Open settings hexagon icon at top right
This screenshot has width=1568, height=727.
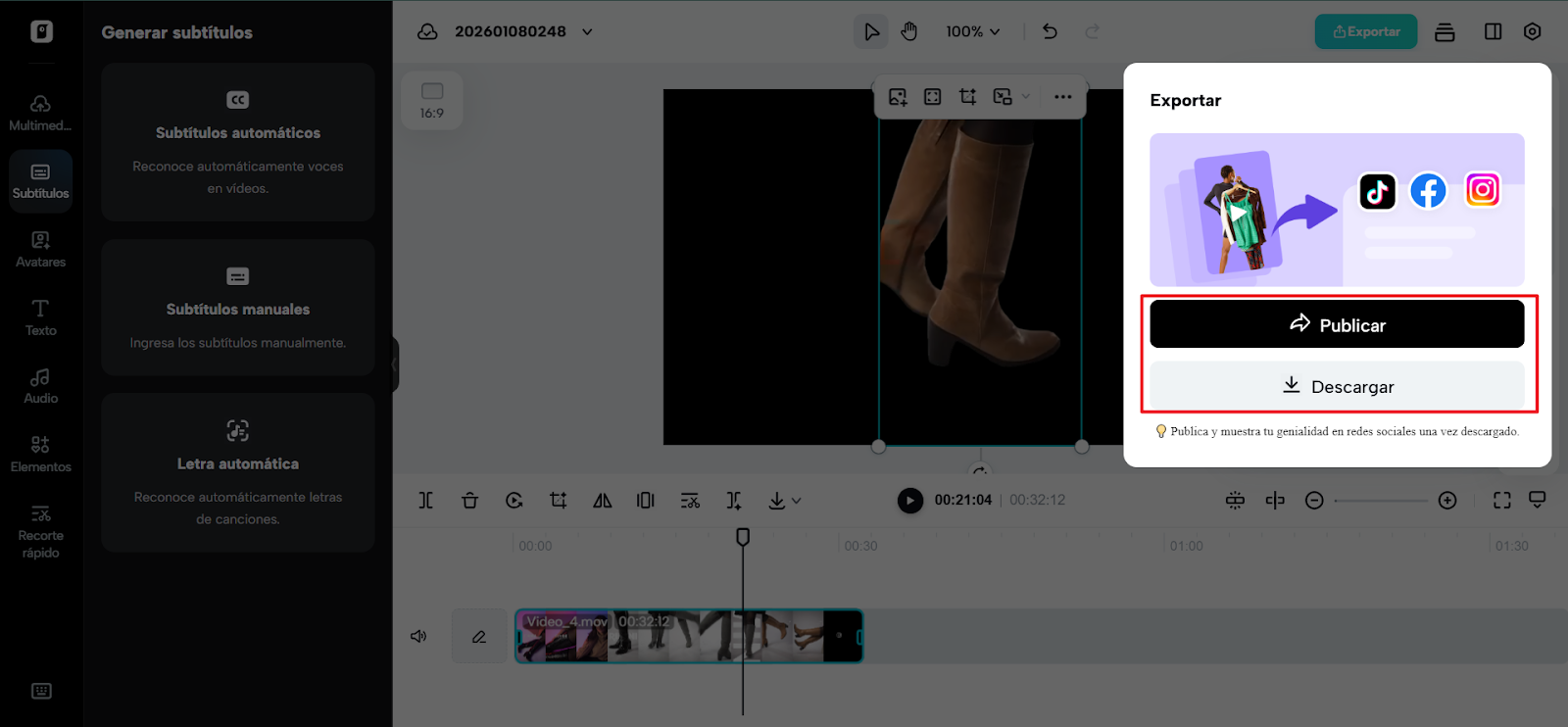coord(1533,31)
